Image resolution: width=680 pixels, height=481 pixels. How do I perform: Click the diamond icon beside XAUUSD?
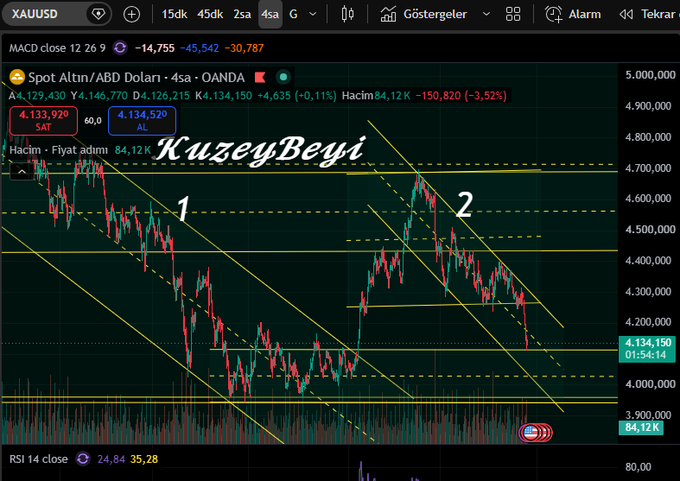coord(98,14)
